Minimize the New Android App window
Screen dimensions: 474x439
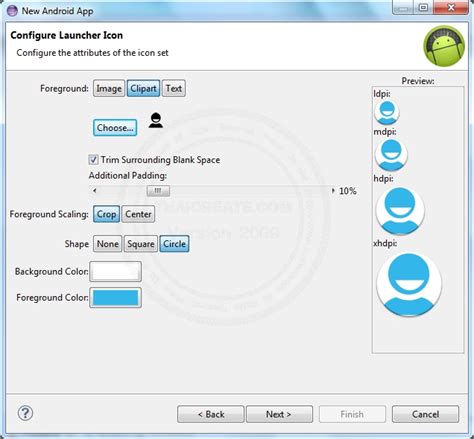point(404,7)
